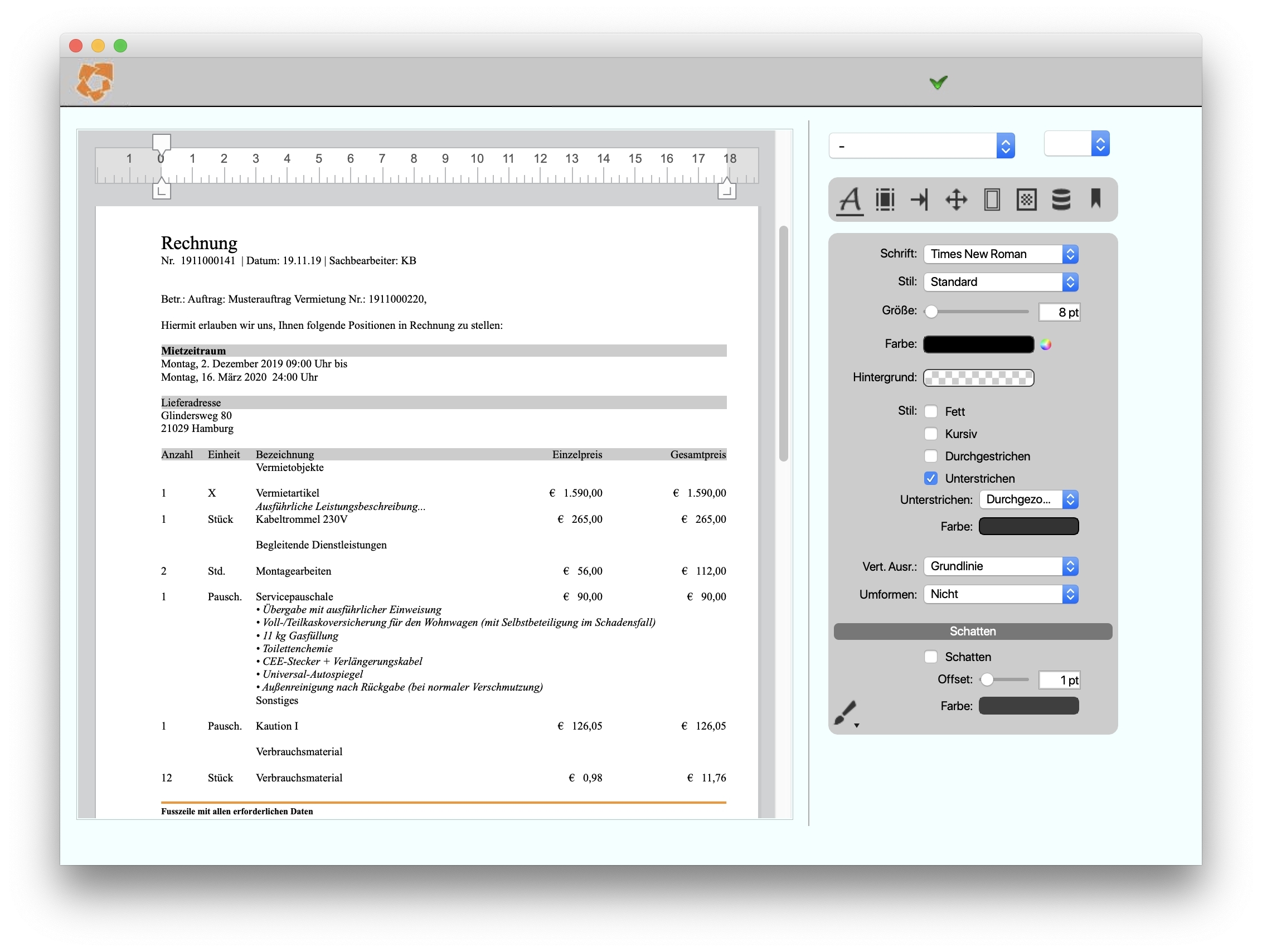The image size is (1262, 952).
Task: Click the paragraph alignment block icon
Action: click(x=885, y=200)
